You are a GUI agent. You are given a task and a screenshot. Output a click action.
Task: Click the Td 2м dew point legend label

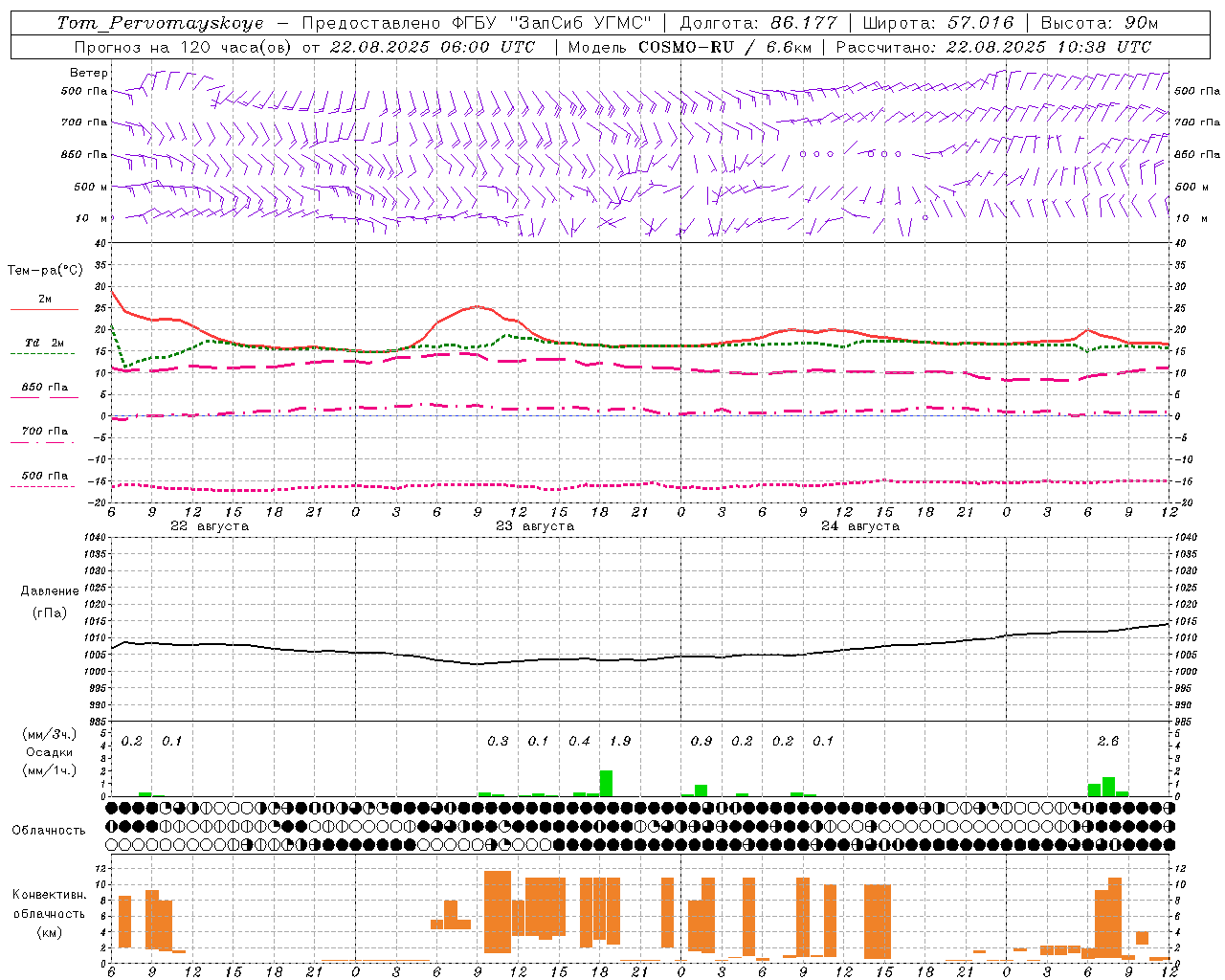click(45, 343)
